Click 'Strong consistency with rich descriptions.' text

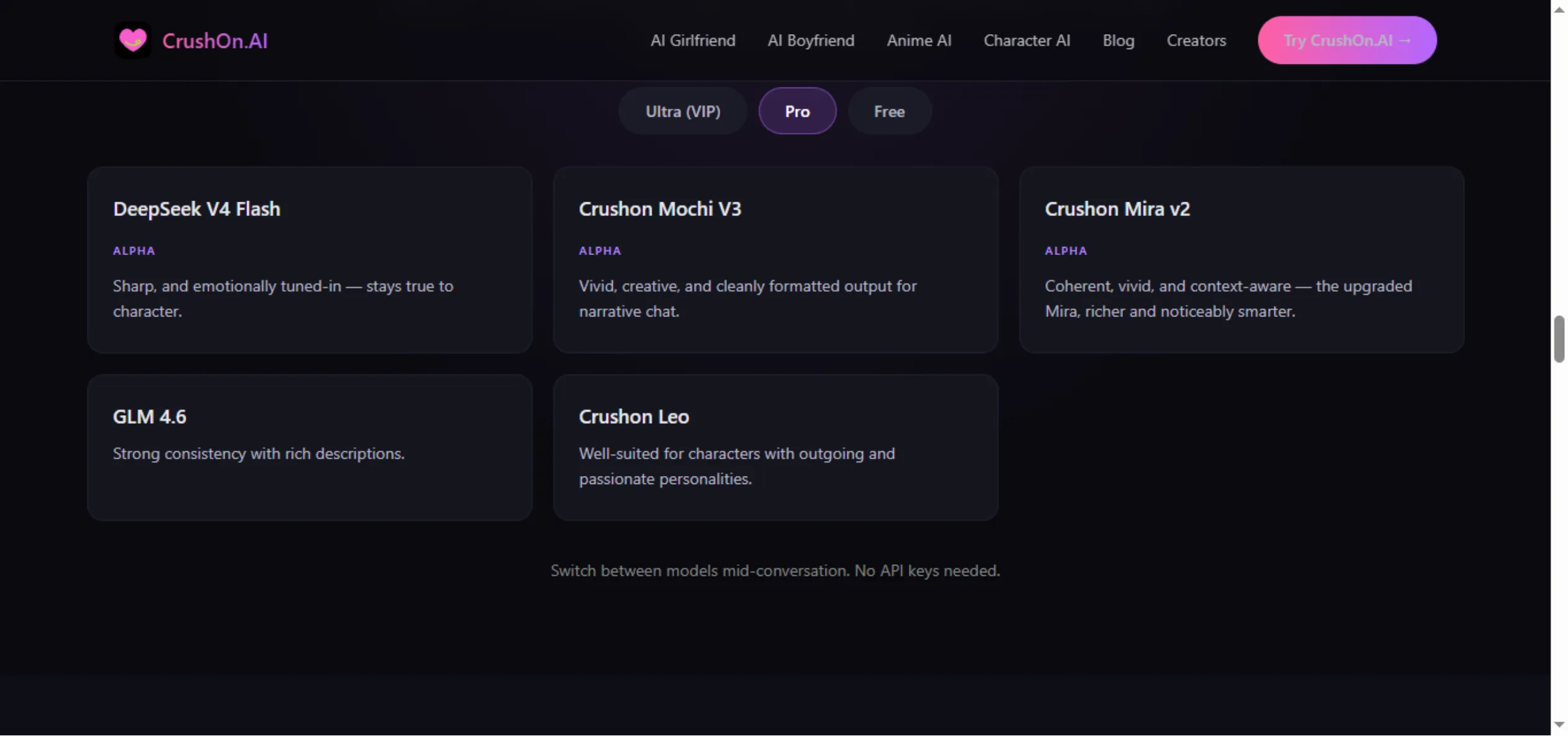[x=258, y=454]
